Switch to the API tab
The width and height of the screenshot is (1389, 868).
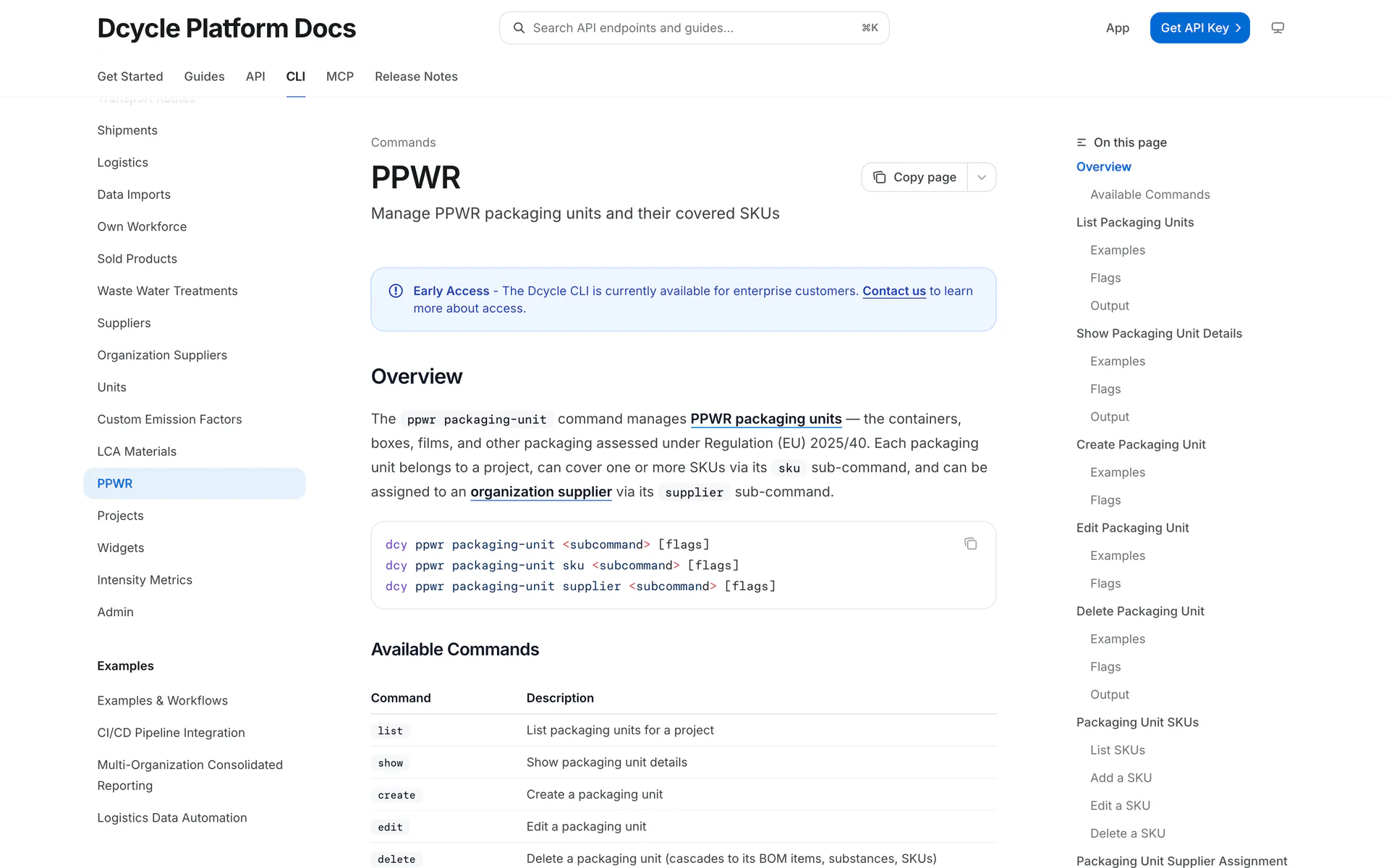point(255,77)
